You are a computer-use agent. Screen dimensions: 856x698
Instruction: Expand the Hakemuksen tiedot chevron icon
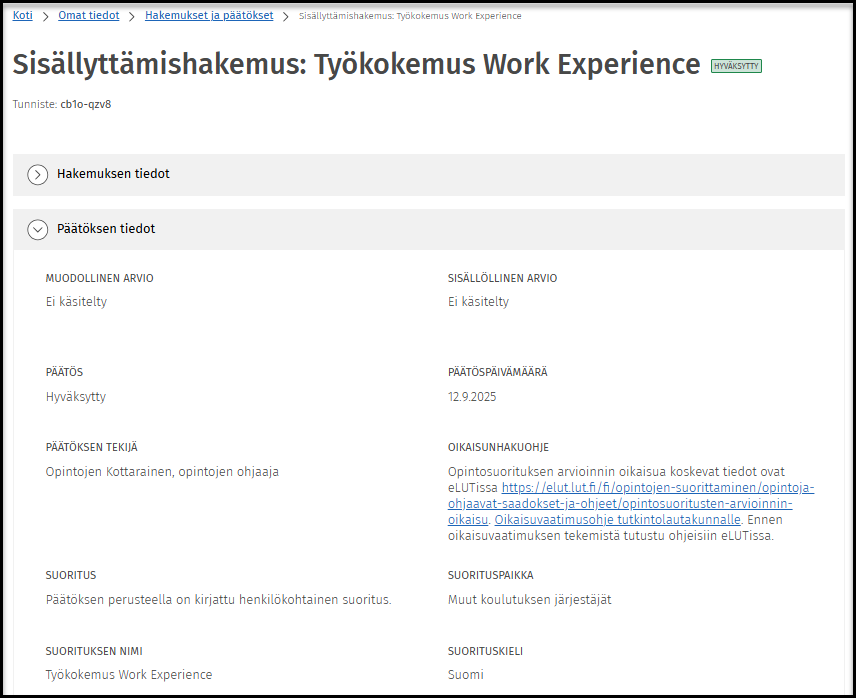tap(38, 175)
